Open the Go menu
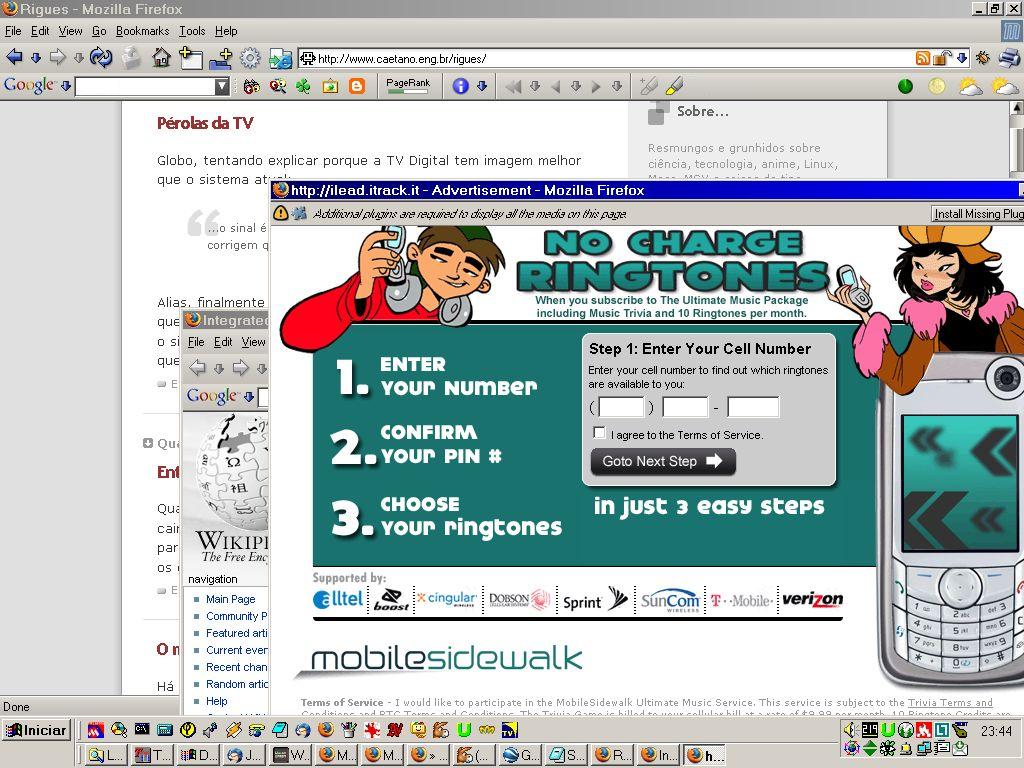Viewport: 1024px width, 768px height. [99, 31]
